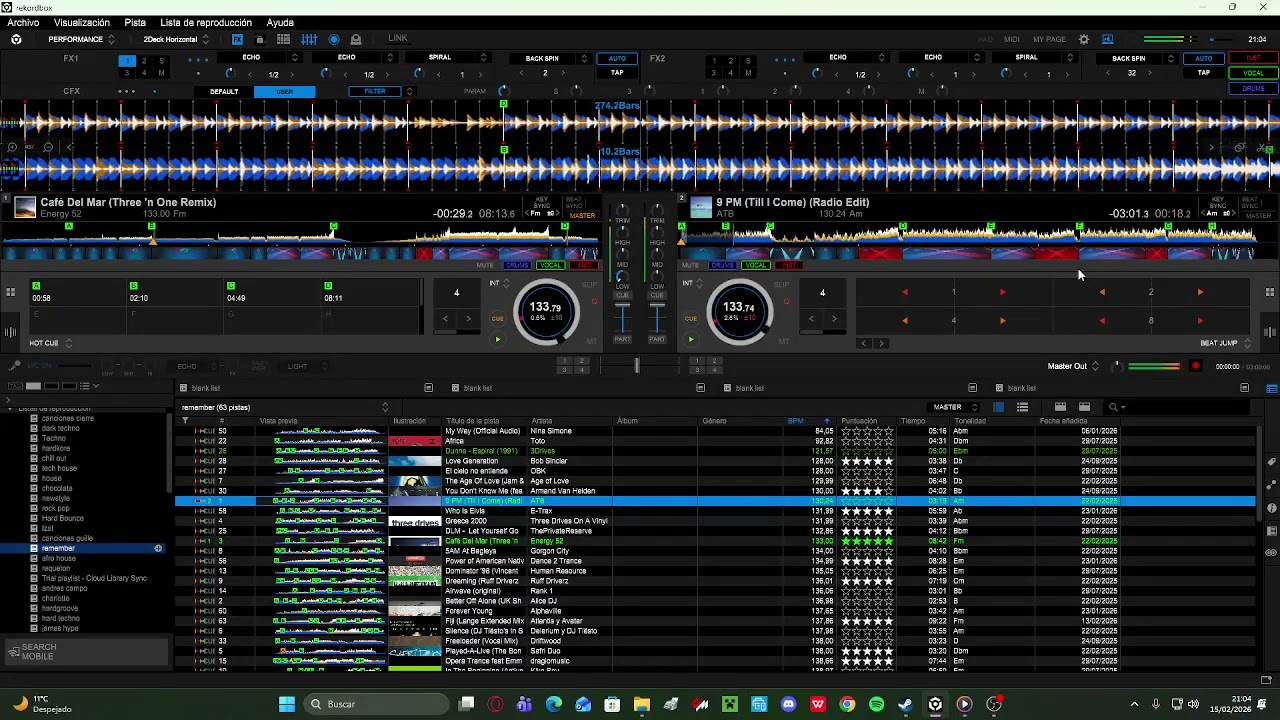Open PERFORMANCE mode dropdown
Image resolution: width=1280 pixels, height=720 pixels.
[x=81, y=39]
